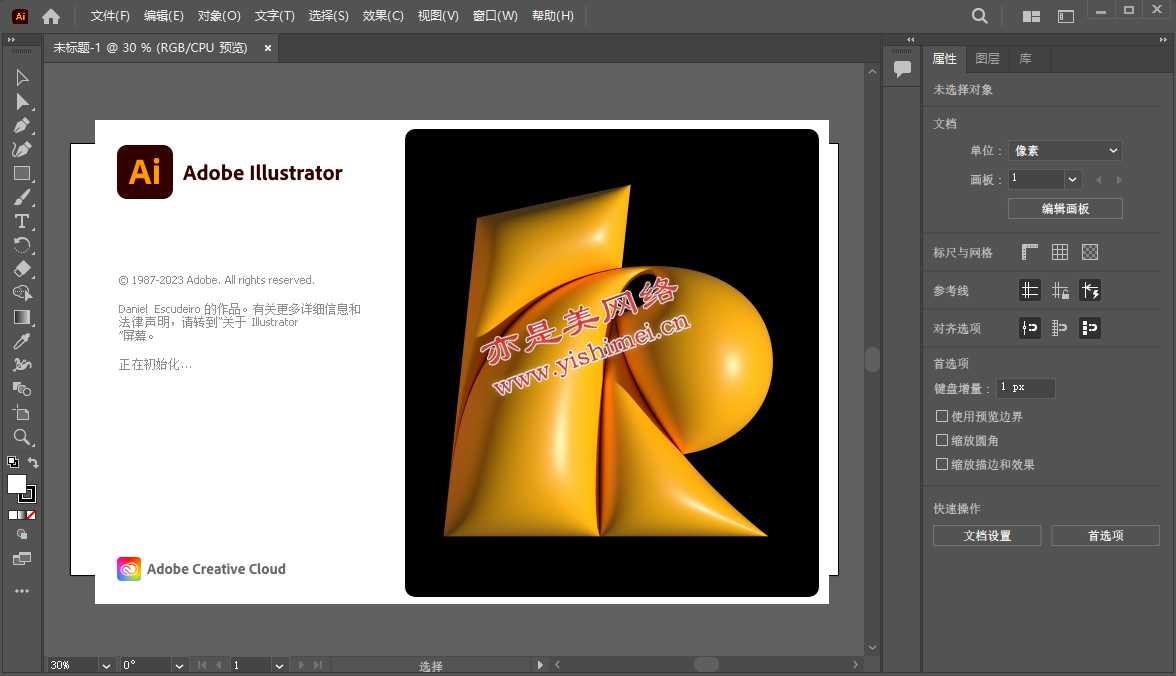Select the Rotate tool
This screenshot has width=1176, height=676.
pyautogui.click(x=22, y=245)
